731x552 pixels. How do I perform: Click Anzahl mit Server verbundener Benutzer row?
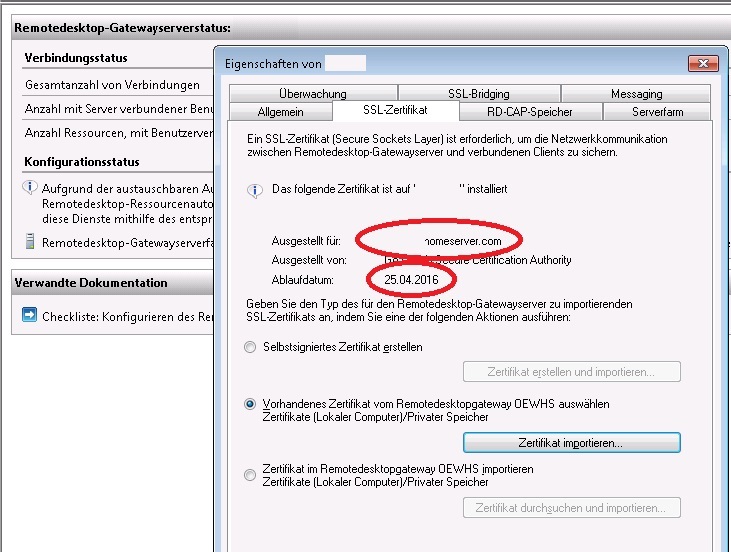click(119, 109)
